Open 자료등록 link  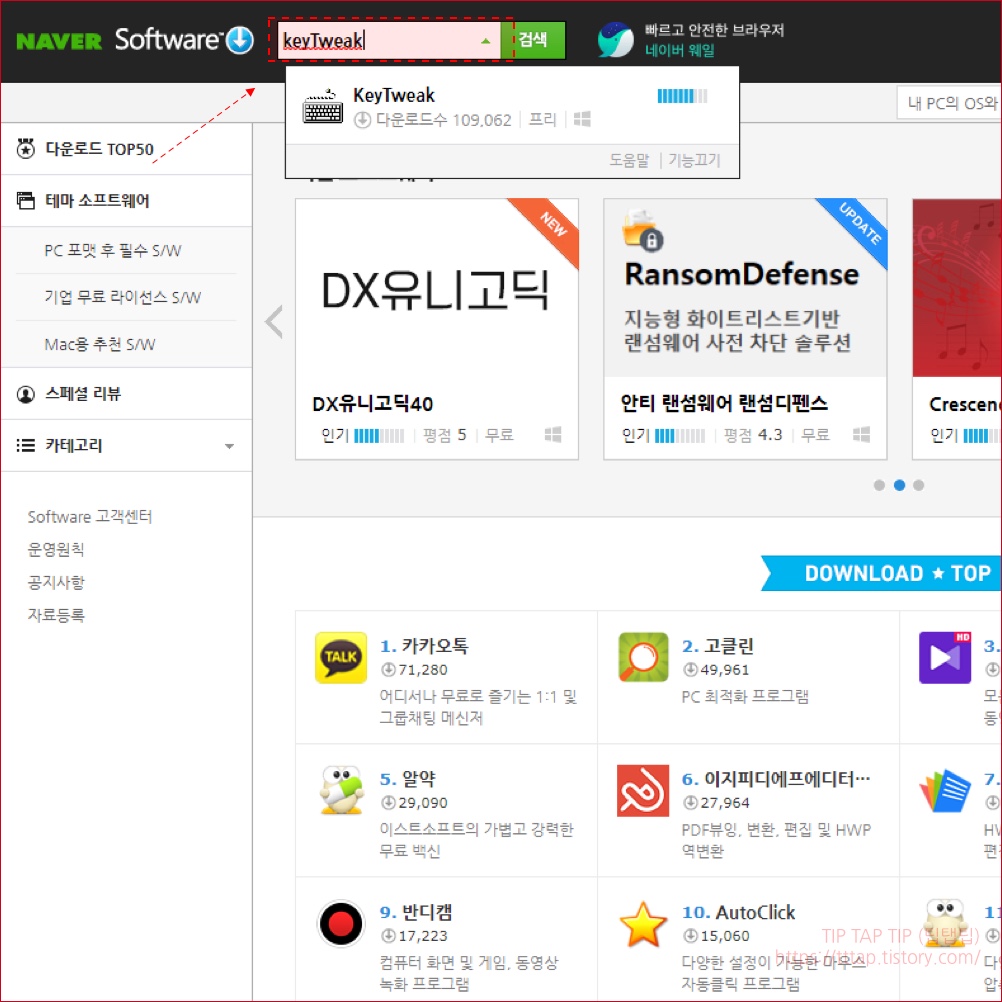[56, 615]
